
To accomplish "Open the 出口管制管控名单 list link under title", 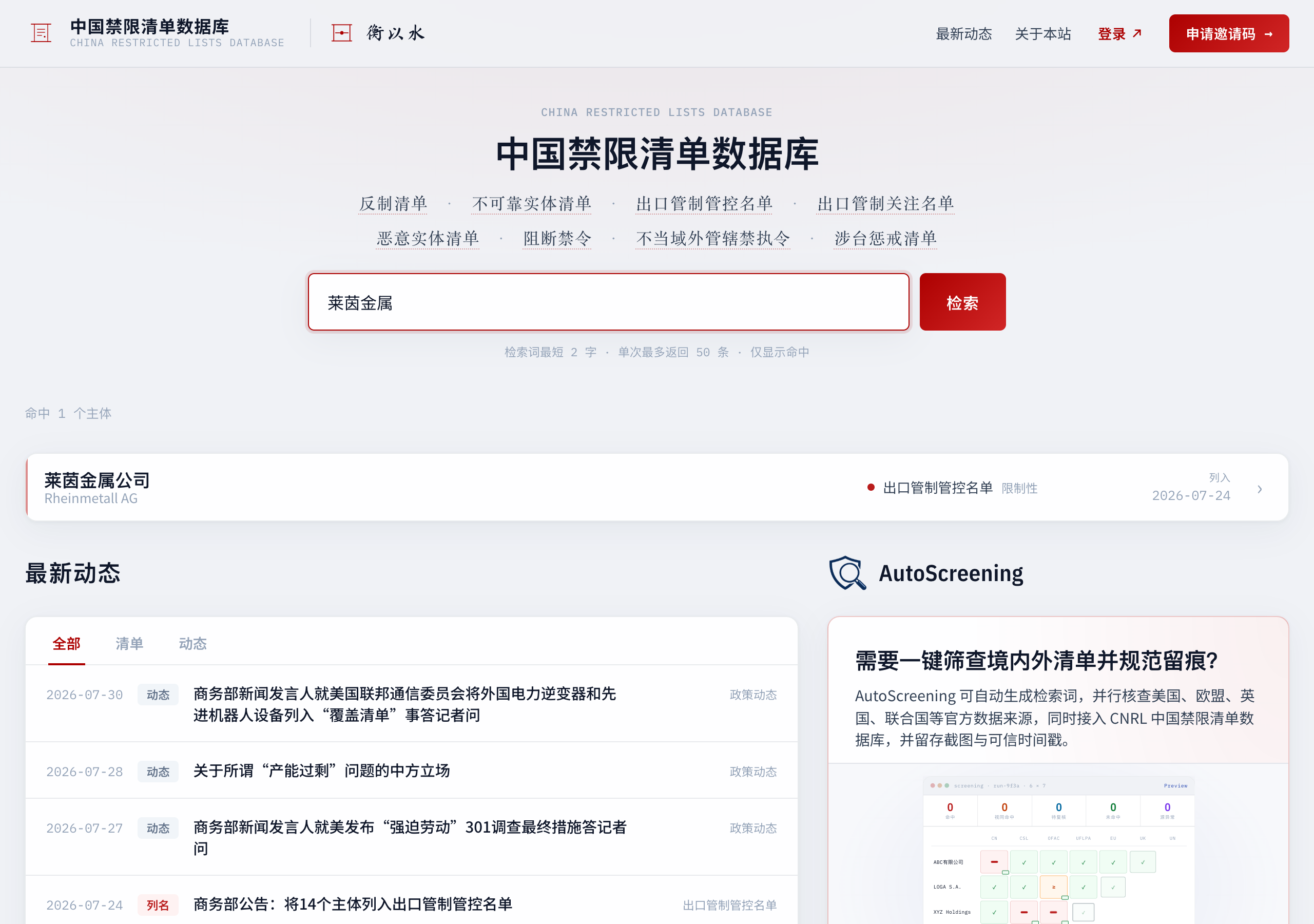I will coord(705,204).
